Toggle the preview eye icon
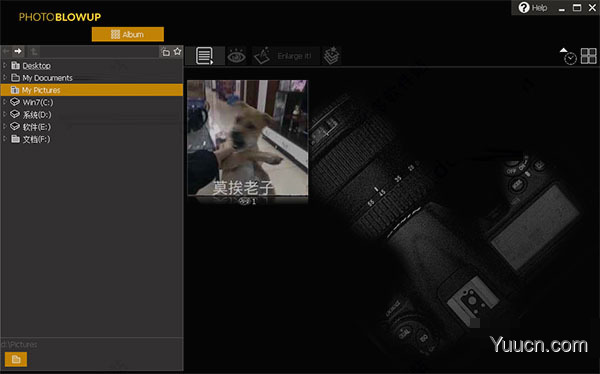 (x=236, y=56)
